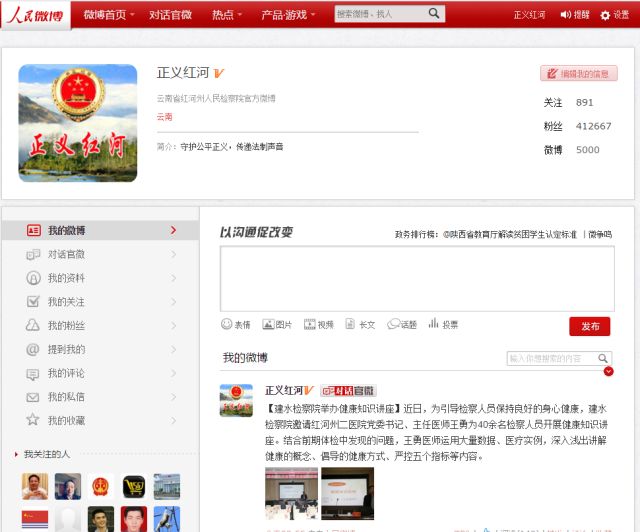This screenshot has width=640, height=532.
Task: Click the chevron on 我的关注 row
Action: point(173,302)
